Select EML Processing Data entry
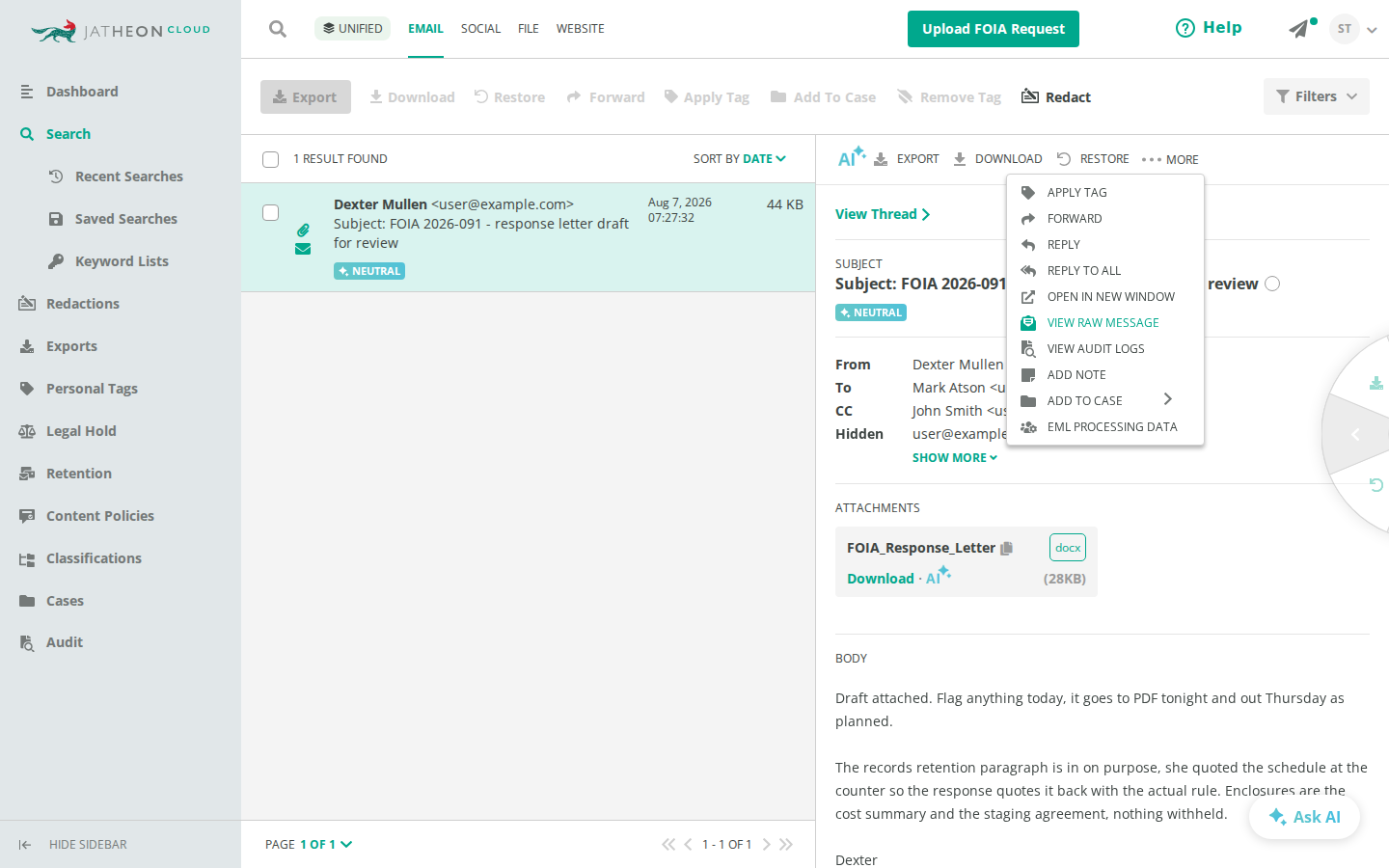1389x868 pixels. 1105,426
